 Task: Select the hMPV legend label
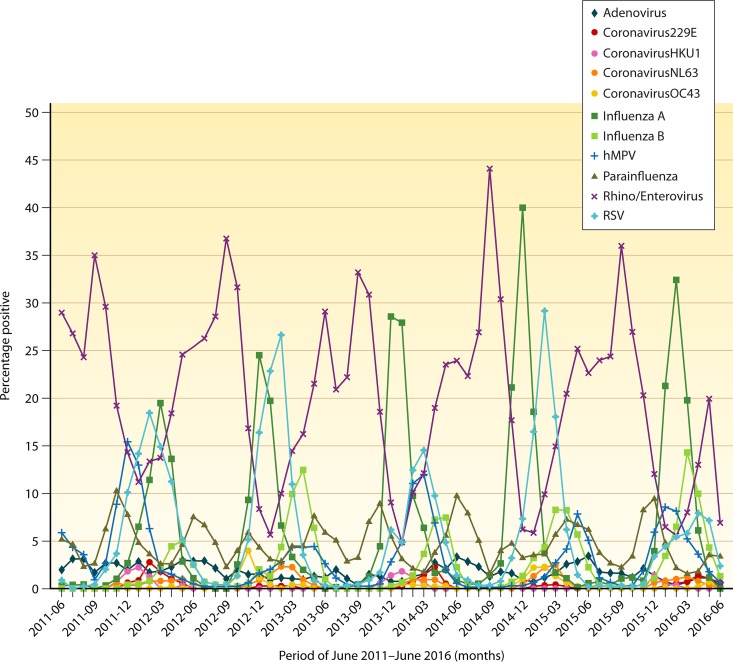click(x=619, y=156)
